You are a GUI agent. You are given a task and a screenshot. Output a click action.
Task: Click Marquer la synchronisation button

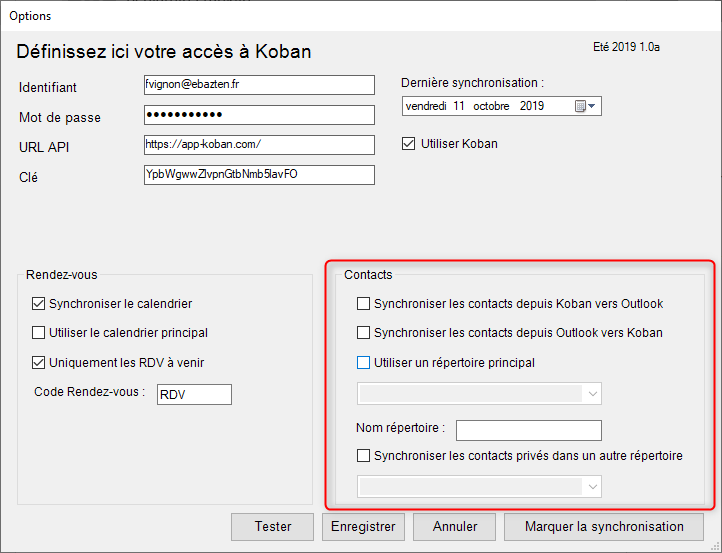604,527
